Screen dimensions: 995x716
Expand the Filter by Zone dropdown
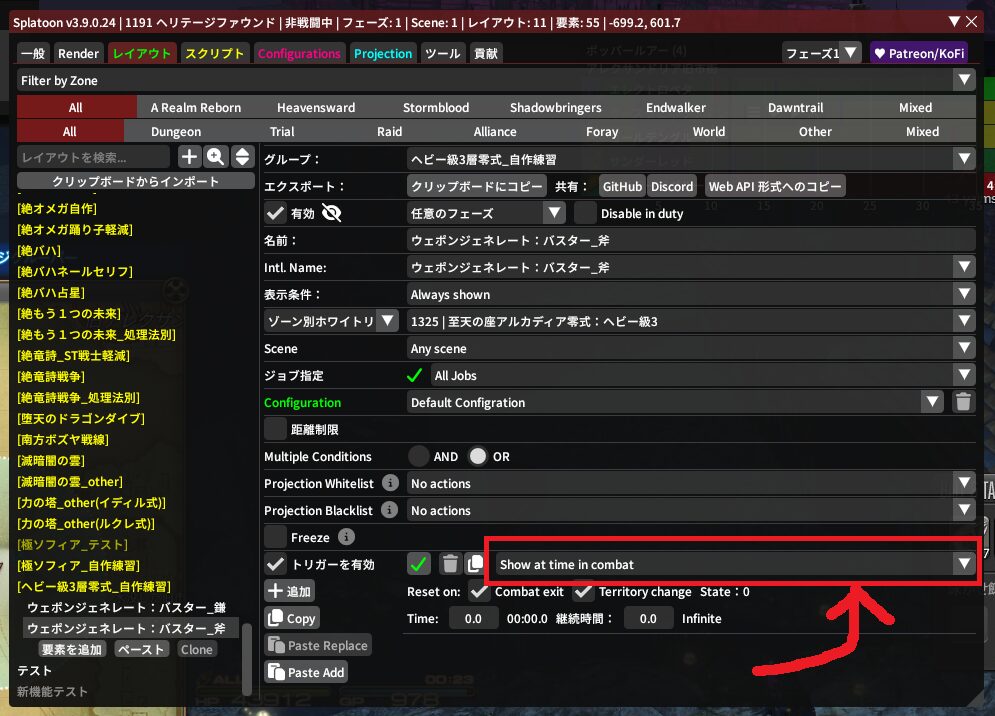click(x=496, y=80)
